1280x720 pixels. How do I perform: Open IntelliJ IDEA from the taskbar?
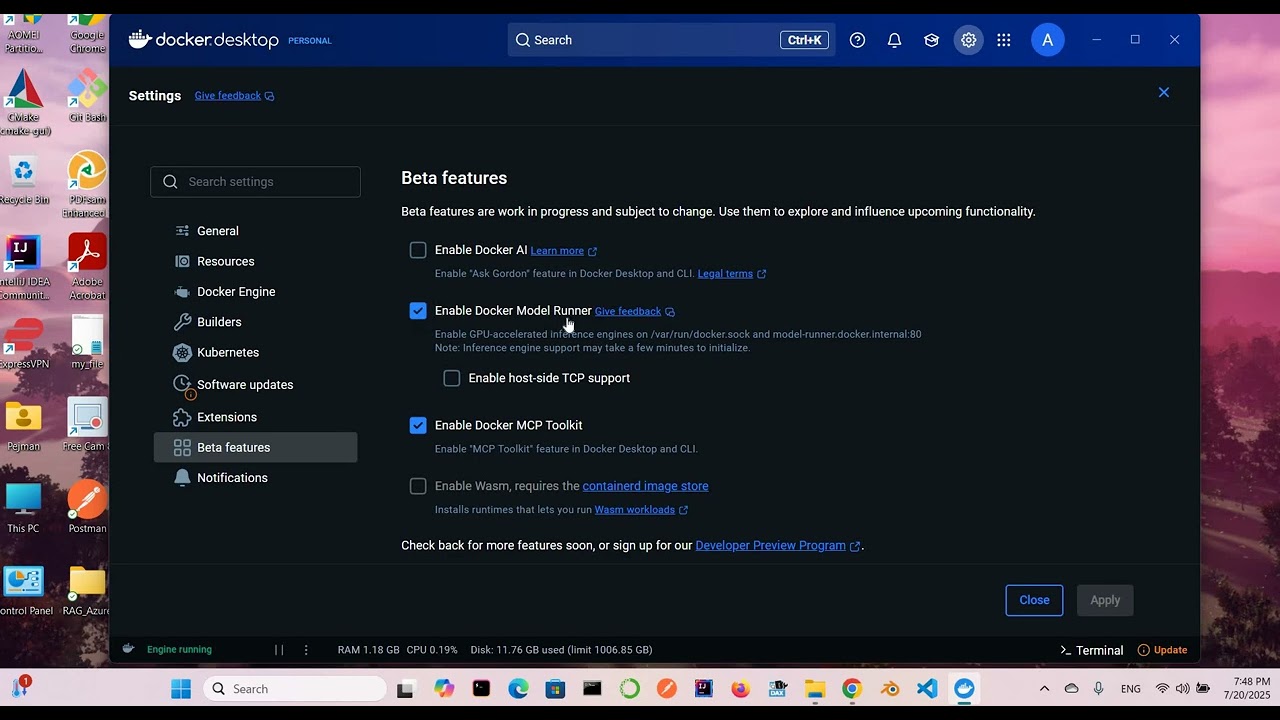(x=703, y=689)
